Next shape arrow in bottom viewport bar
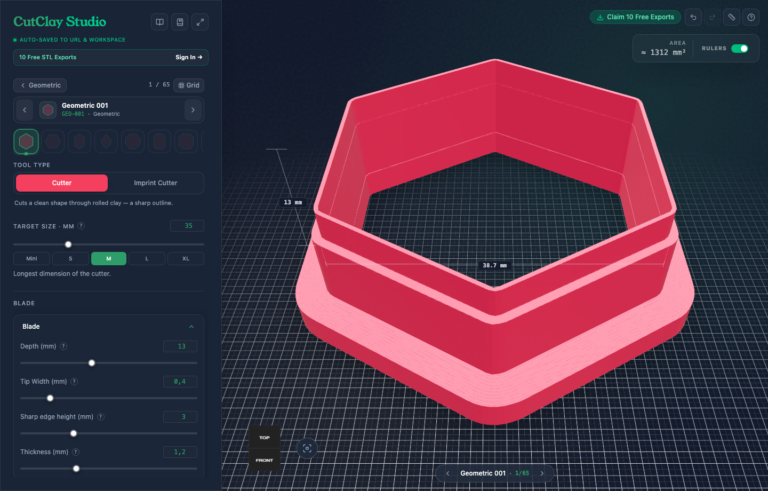Image resolution: width=768 pixels, height=491 pixels. tap(542, 473)
